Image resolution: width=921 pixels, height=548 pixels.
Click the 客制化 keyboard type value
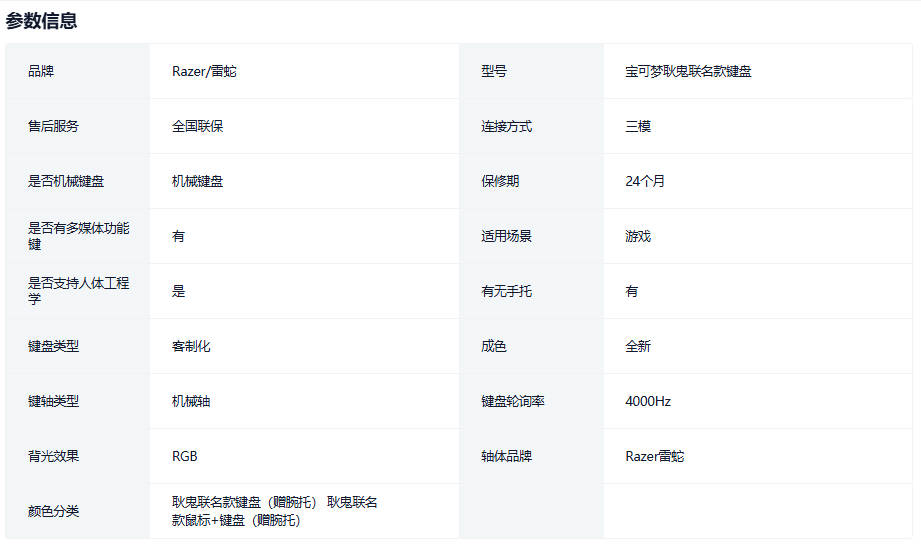coord(191,346)
